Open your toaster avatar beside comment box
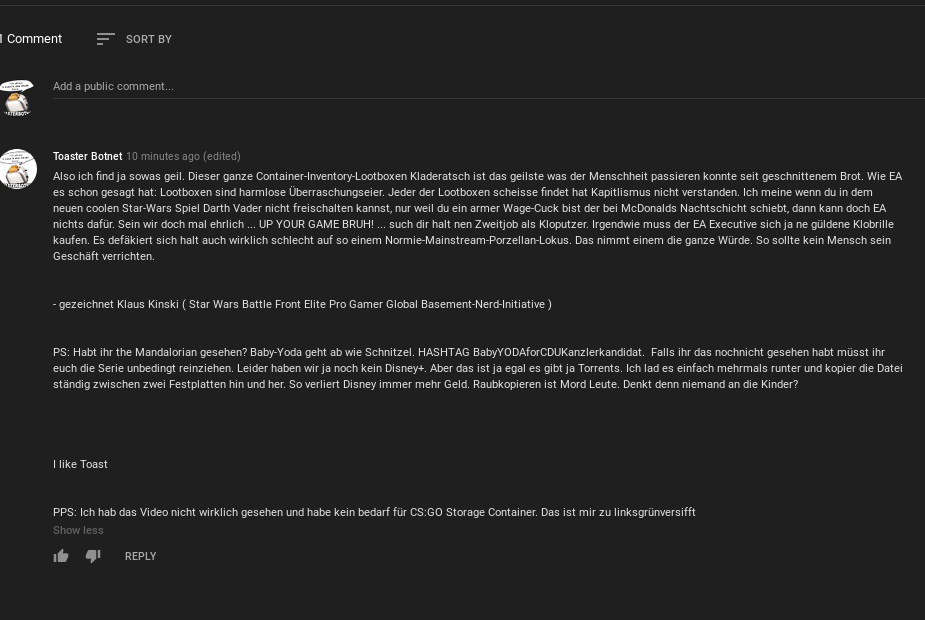 pyautogui.click(x=17, y=98)
